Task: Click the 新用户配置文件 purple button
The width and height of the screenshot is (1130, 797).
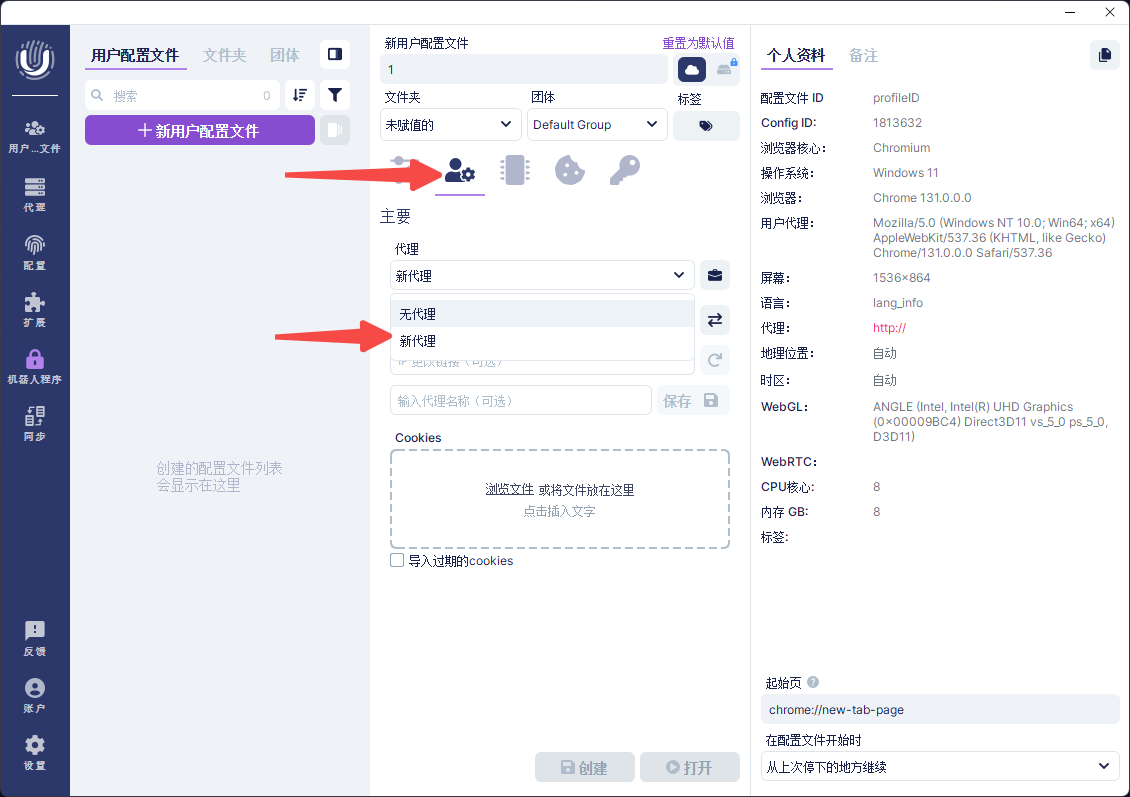Action: 200,131
